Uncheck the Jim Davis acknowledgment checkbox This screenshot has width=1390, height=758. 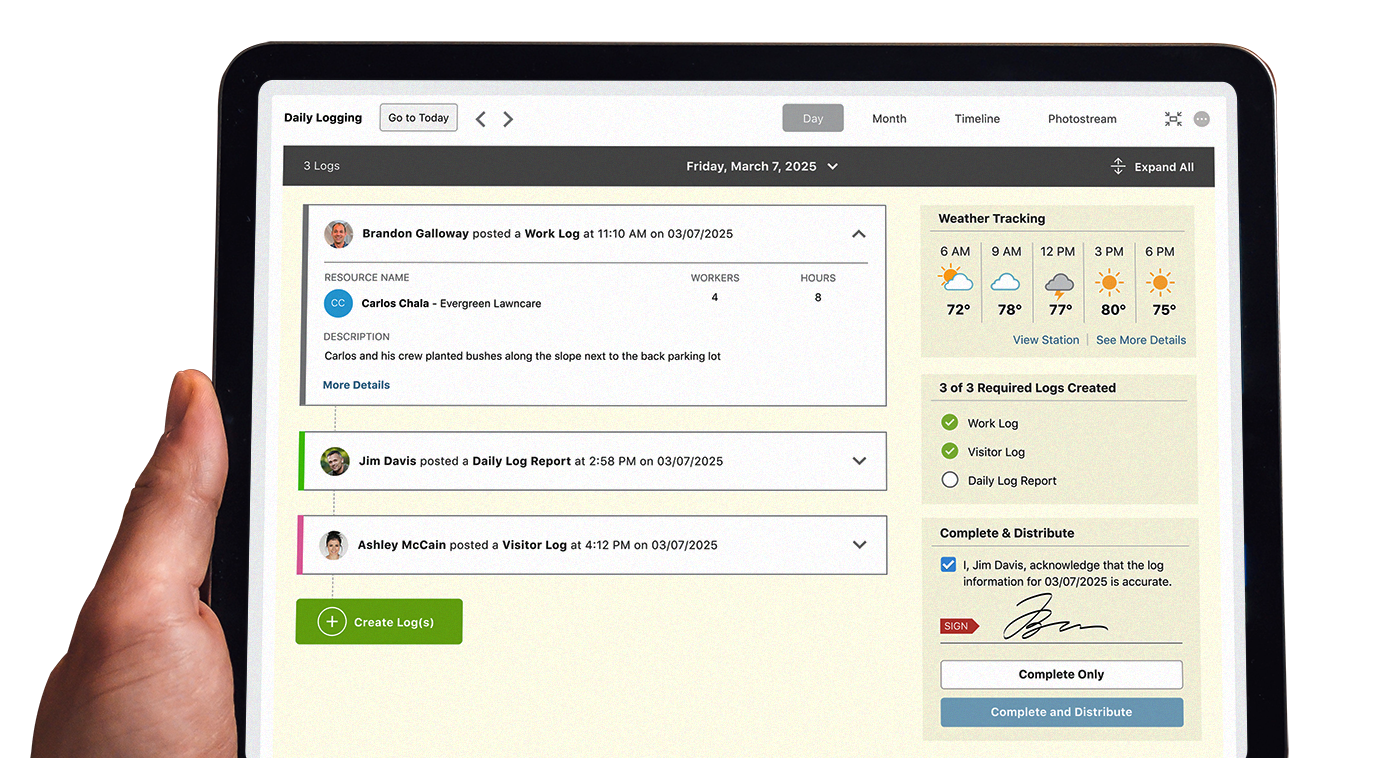948,565
